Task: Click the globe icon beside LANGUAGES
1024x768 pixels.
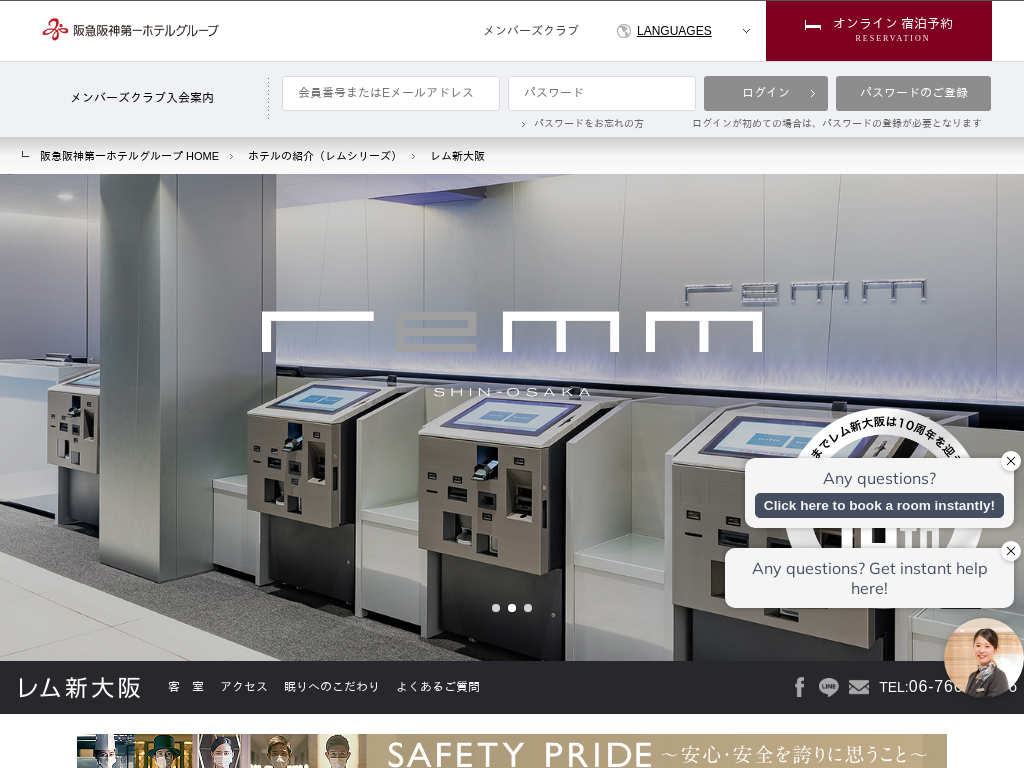Action: 624,31
